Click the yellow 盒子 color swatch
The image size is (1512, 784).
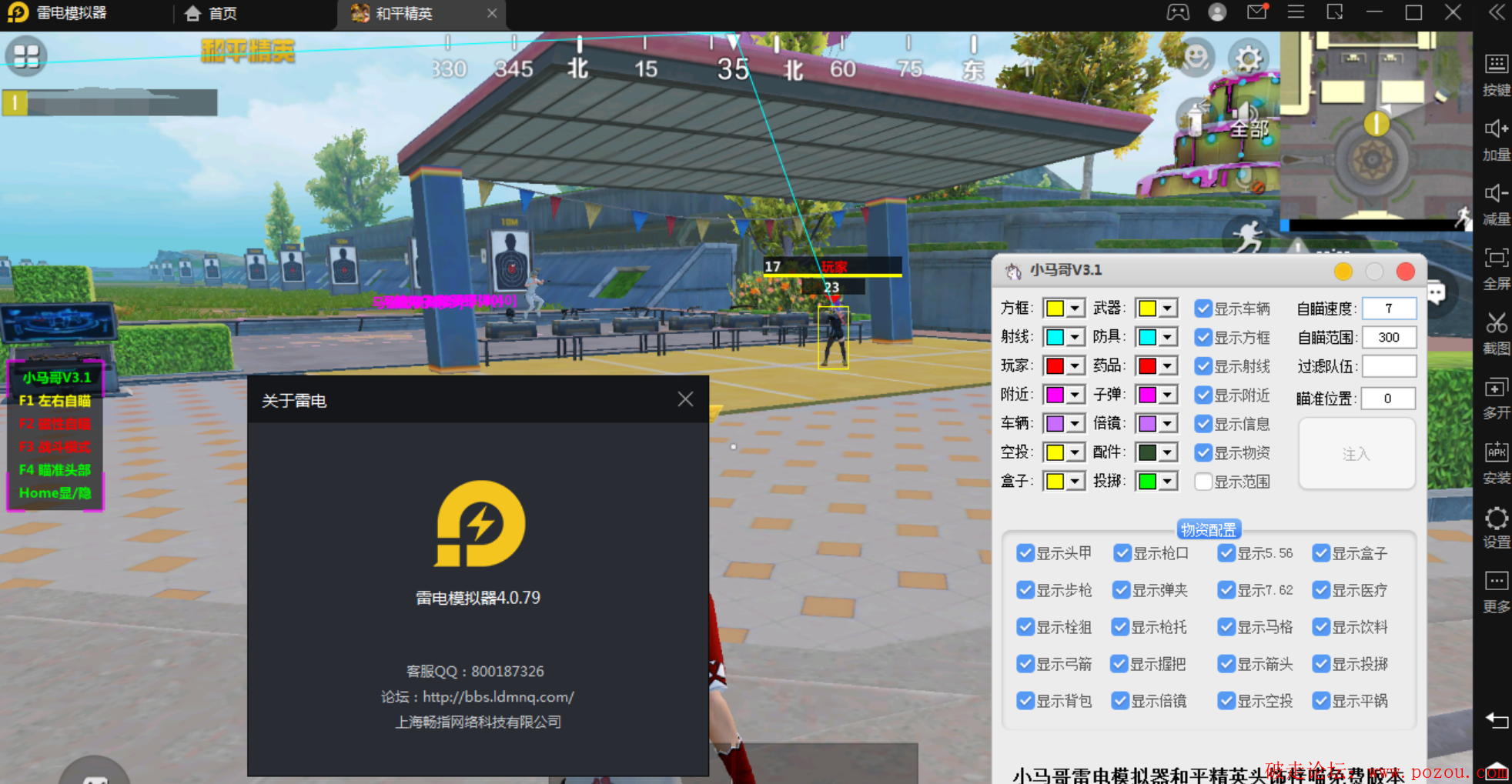1055,482
